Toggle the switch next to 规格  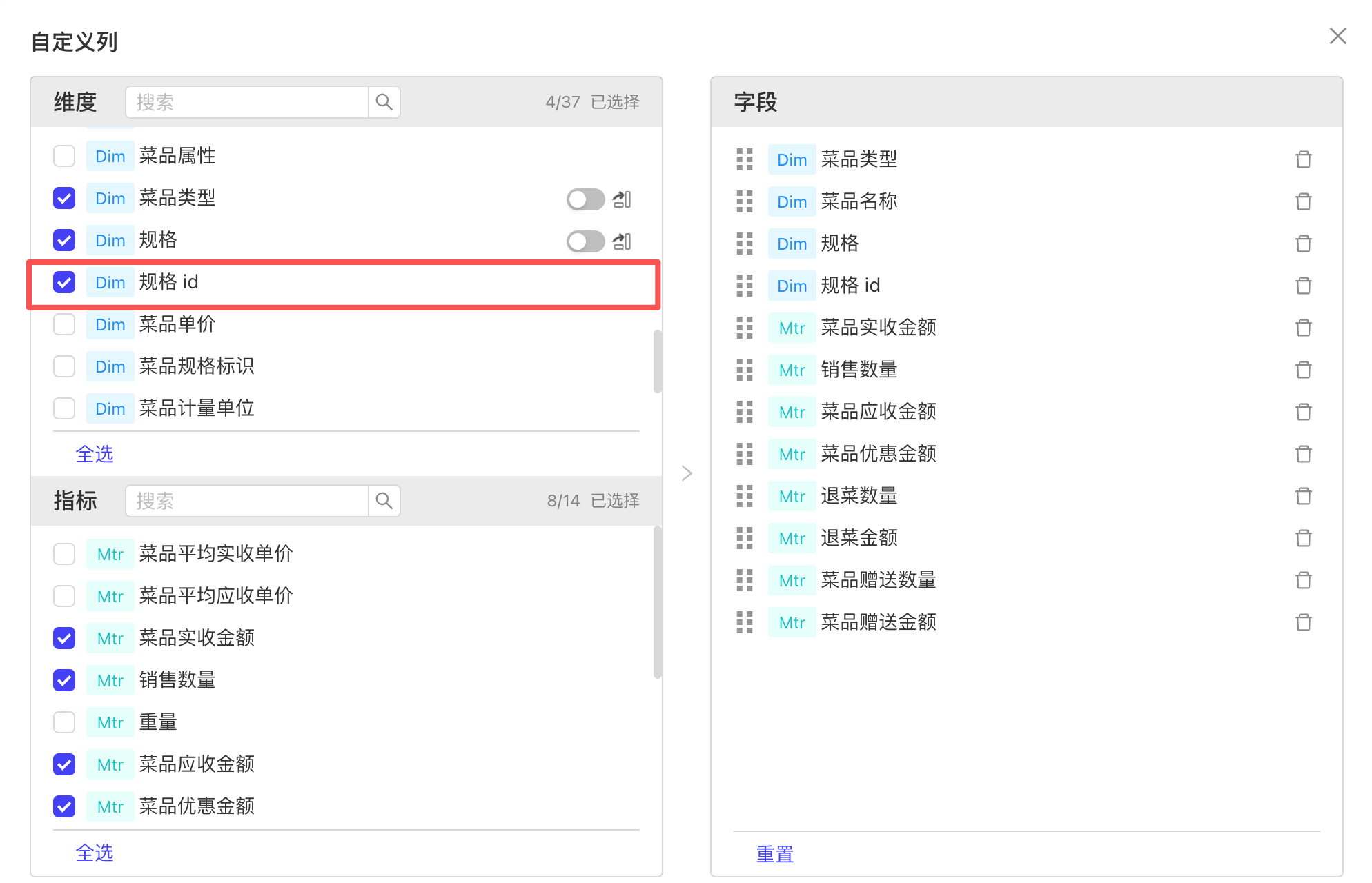(585, 241)
